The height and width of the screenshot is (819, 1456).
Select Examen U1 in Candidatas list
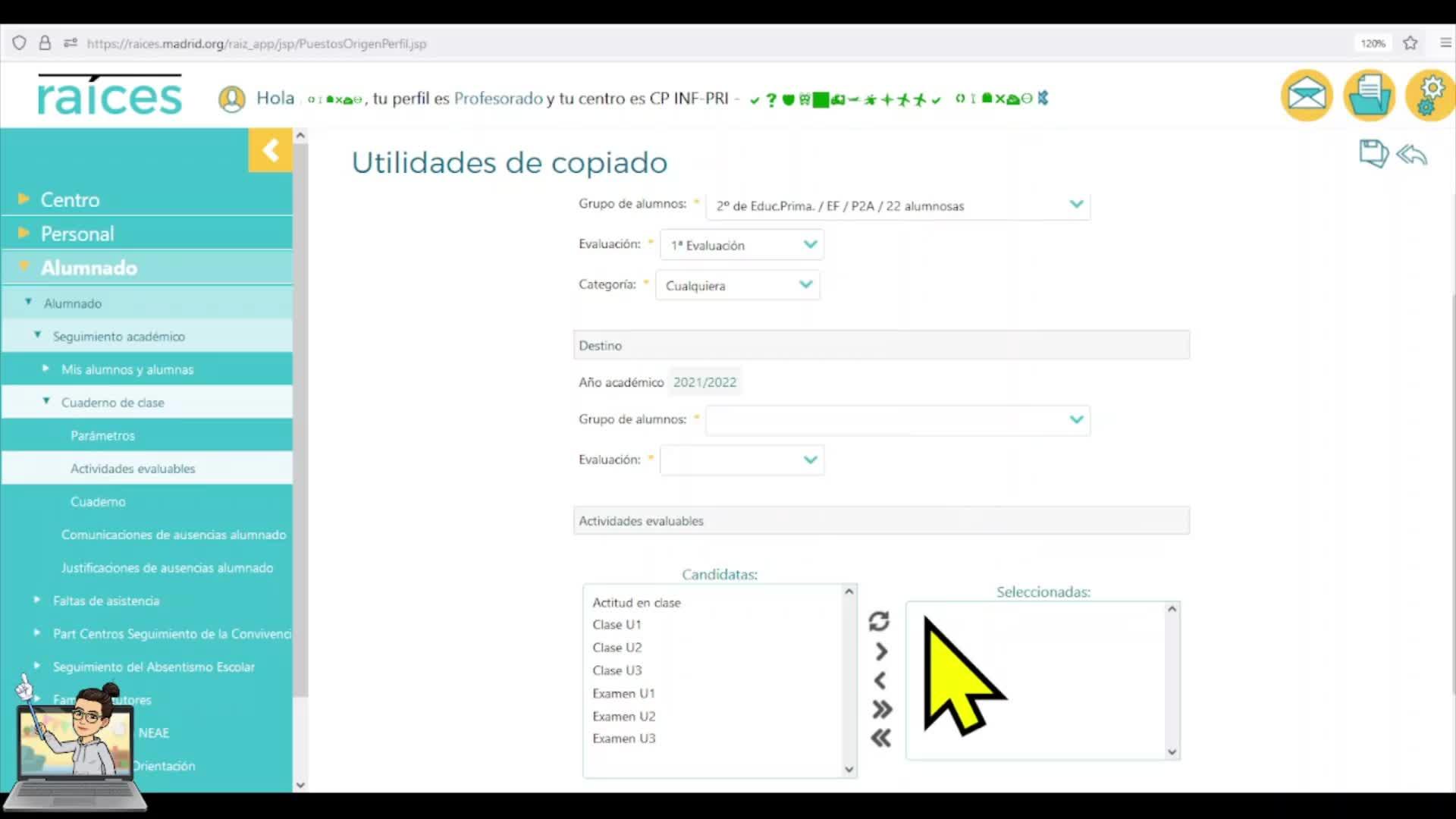(x=623, y=693)
